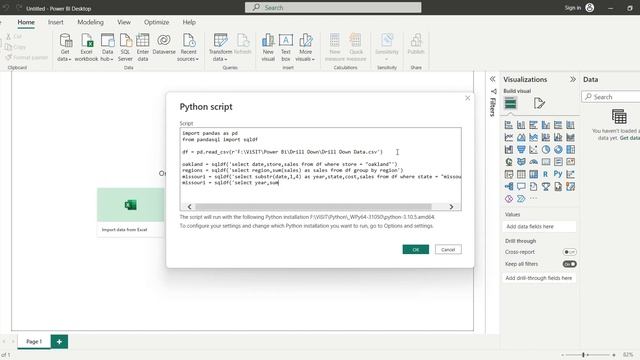Select the Funnel chart visual

click(x=521, y=149)
